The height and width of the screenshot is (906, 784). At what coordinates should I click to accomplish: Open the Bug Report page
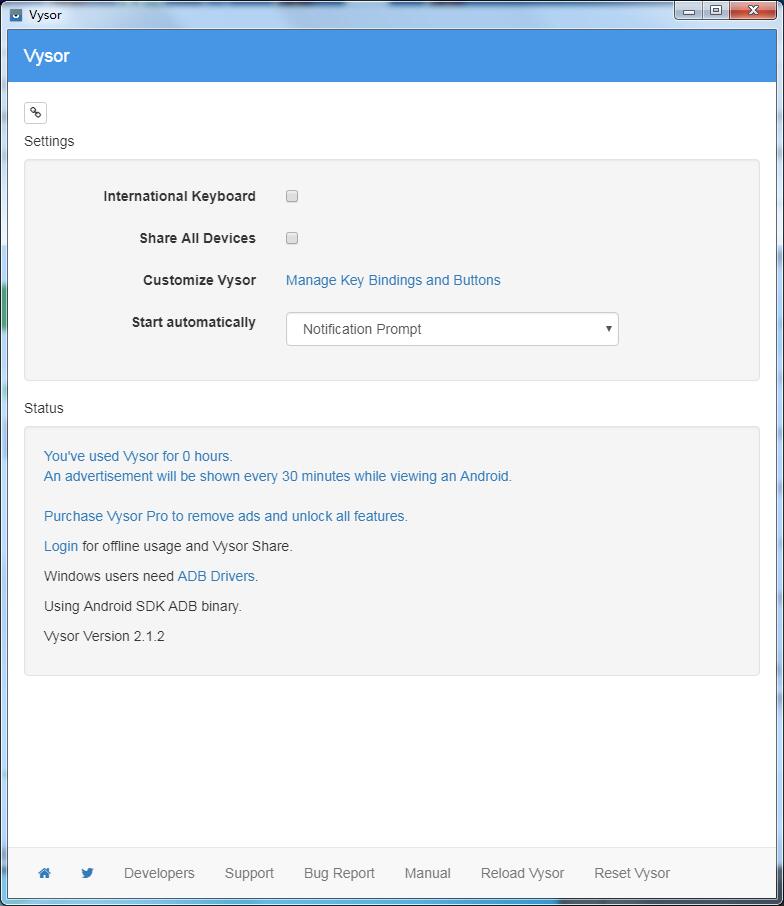pyautogui.click(x=339, y=873)
